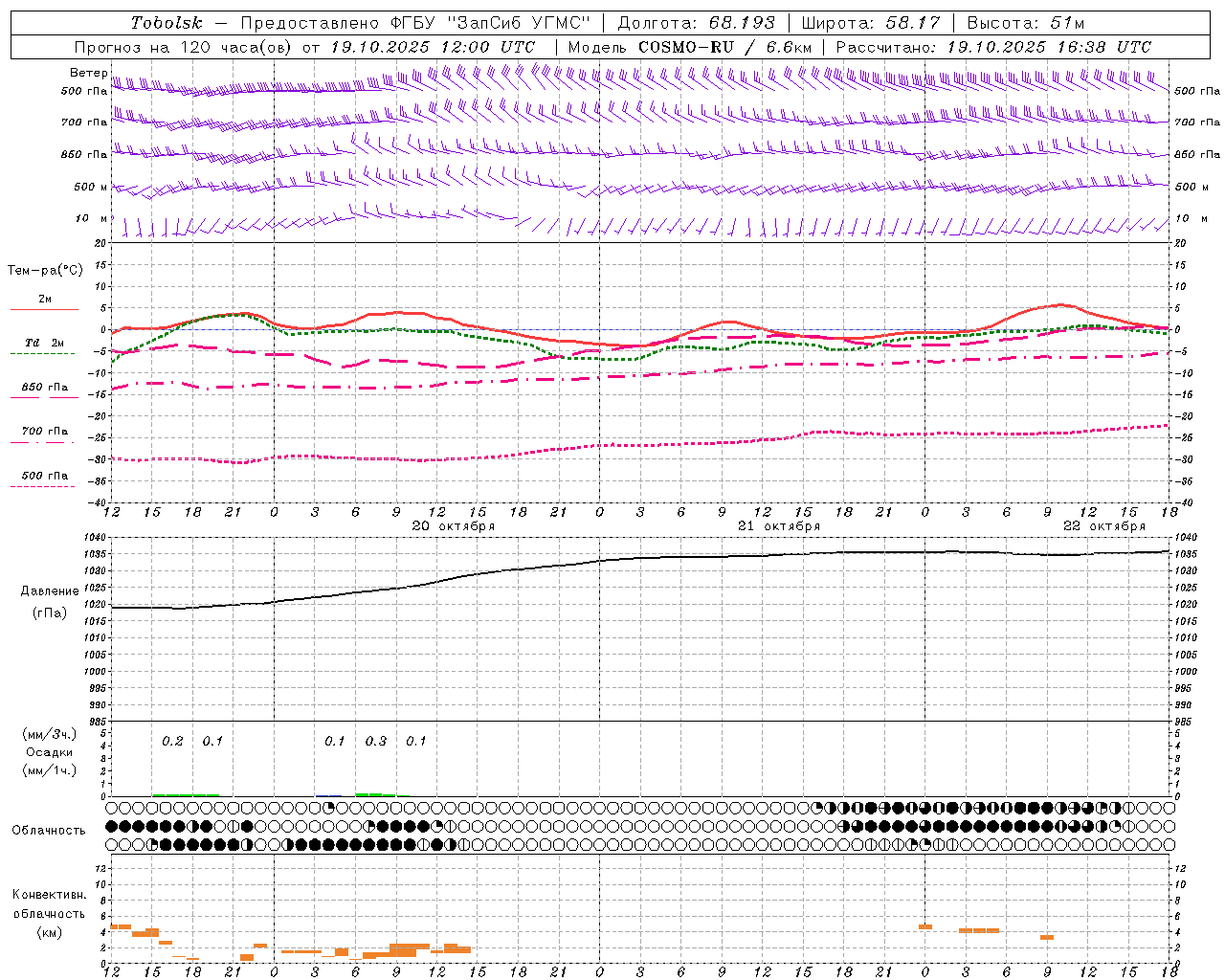Click the 'Прогноз на 120 часа(ов)' text
The height and width of the screenshot is (980, 1225).
pos(184,47)
